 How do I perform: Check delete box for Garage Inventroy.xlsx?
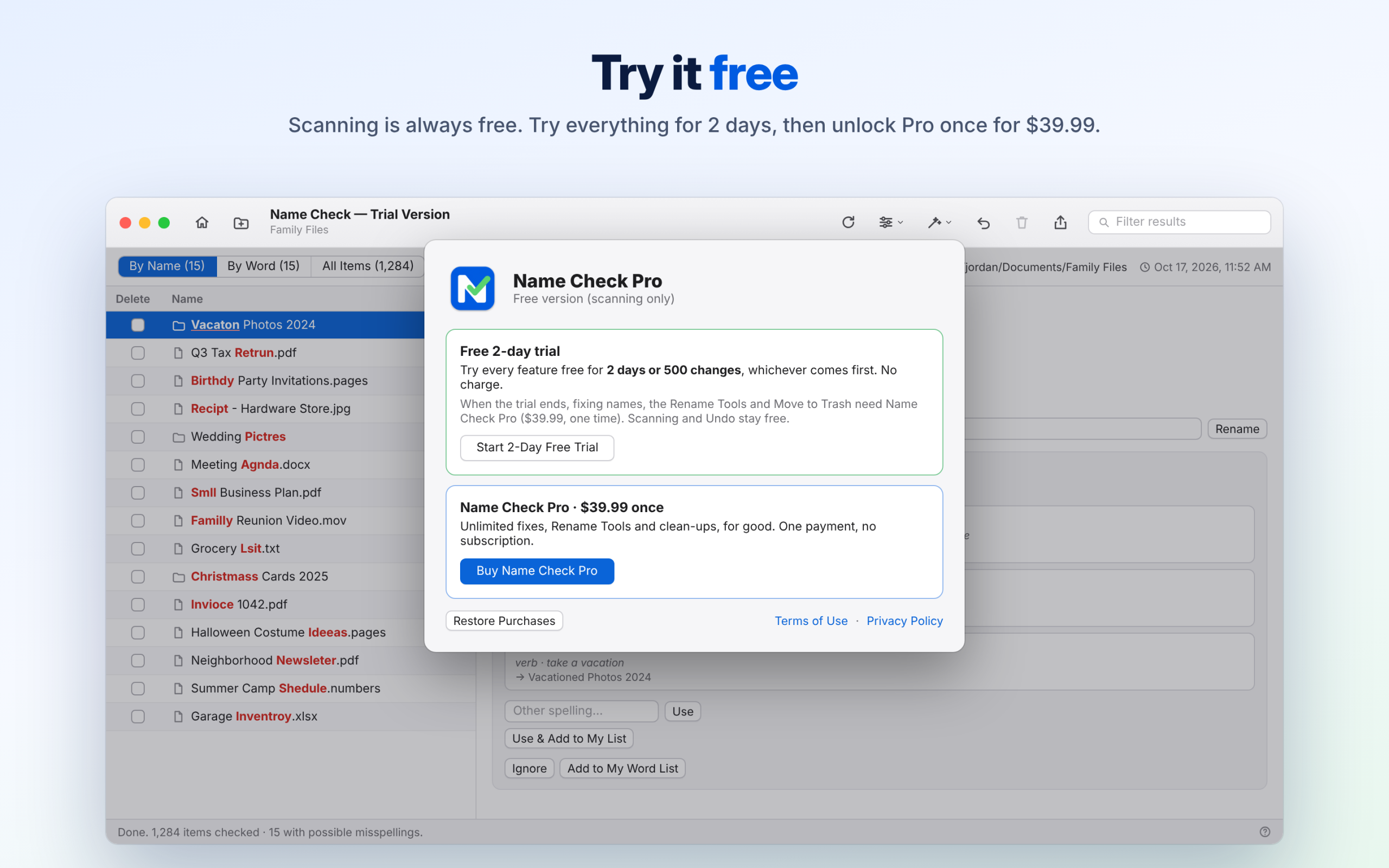point(138,717)
